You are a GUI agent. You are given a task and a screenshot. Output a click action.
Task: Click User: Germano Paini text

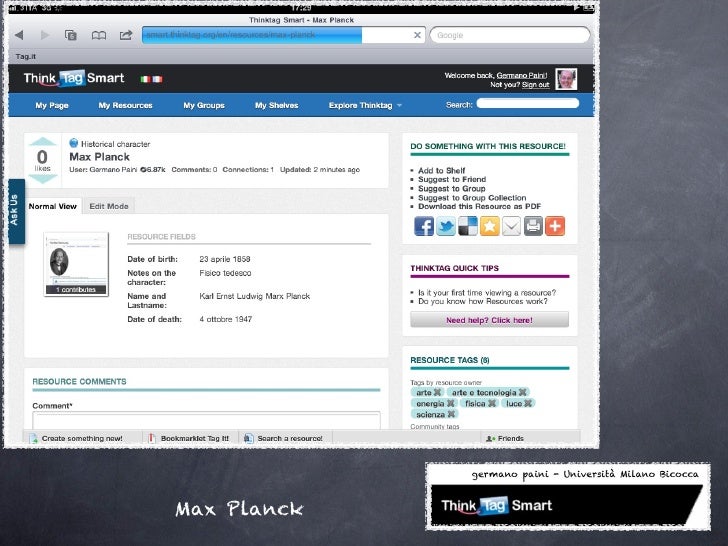click(x=103, y=169)
